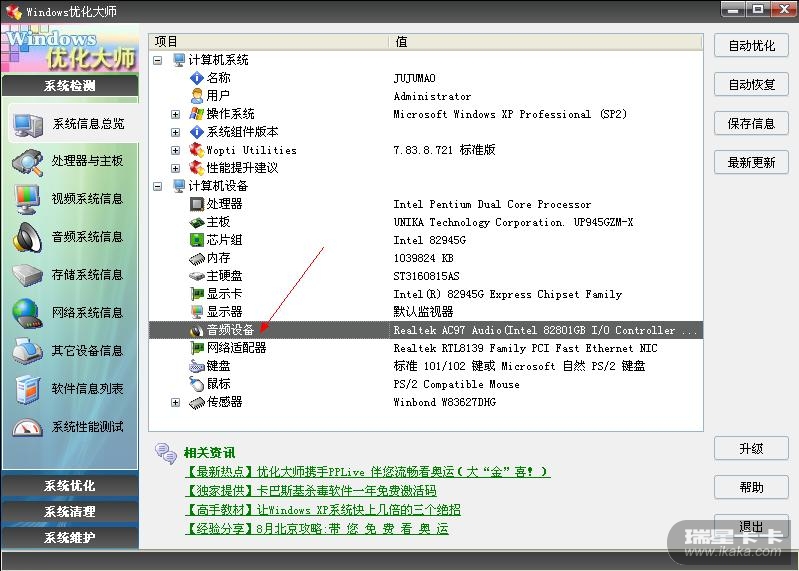Open 音频系统信息 speaker icon
The image size is (799, 571).
click(x=27, y=237)
